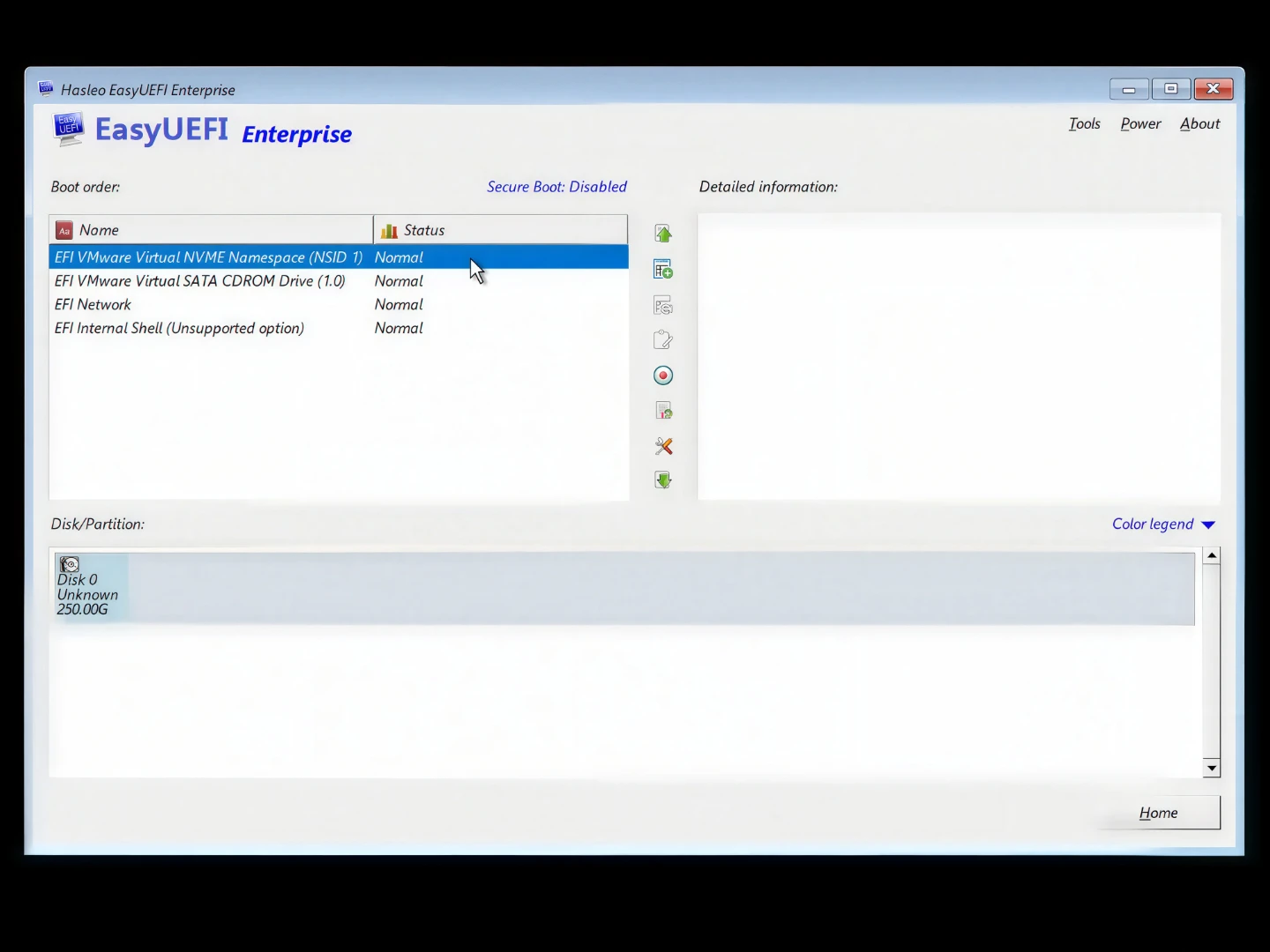
Task: Click the Home button
Action: [1158, 813]
